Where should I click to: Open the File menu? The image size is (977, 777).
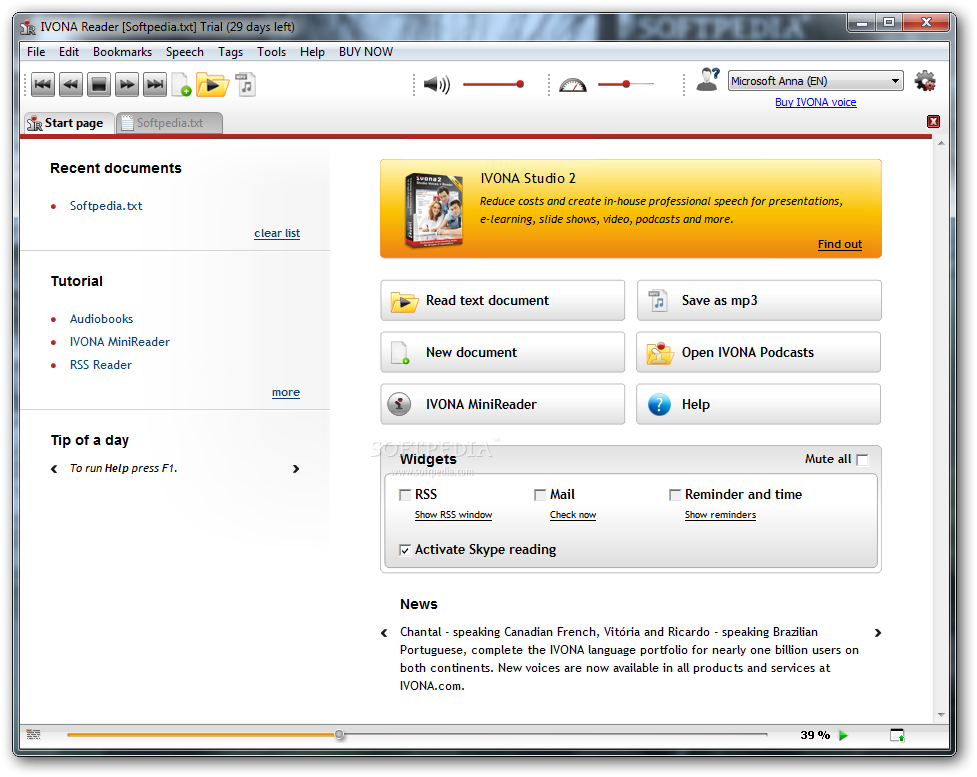click(36, 52)
